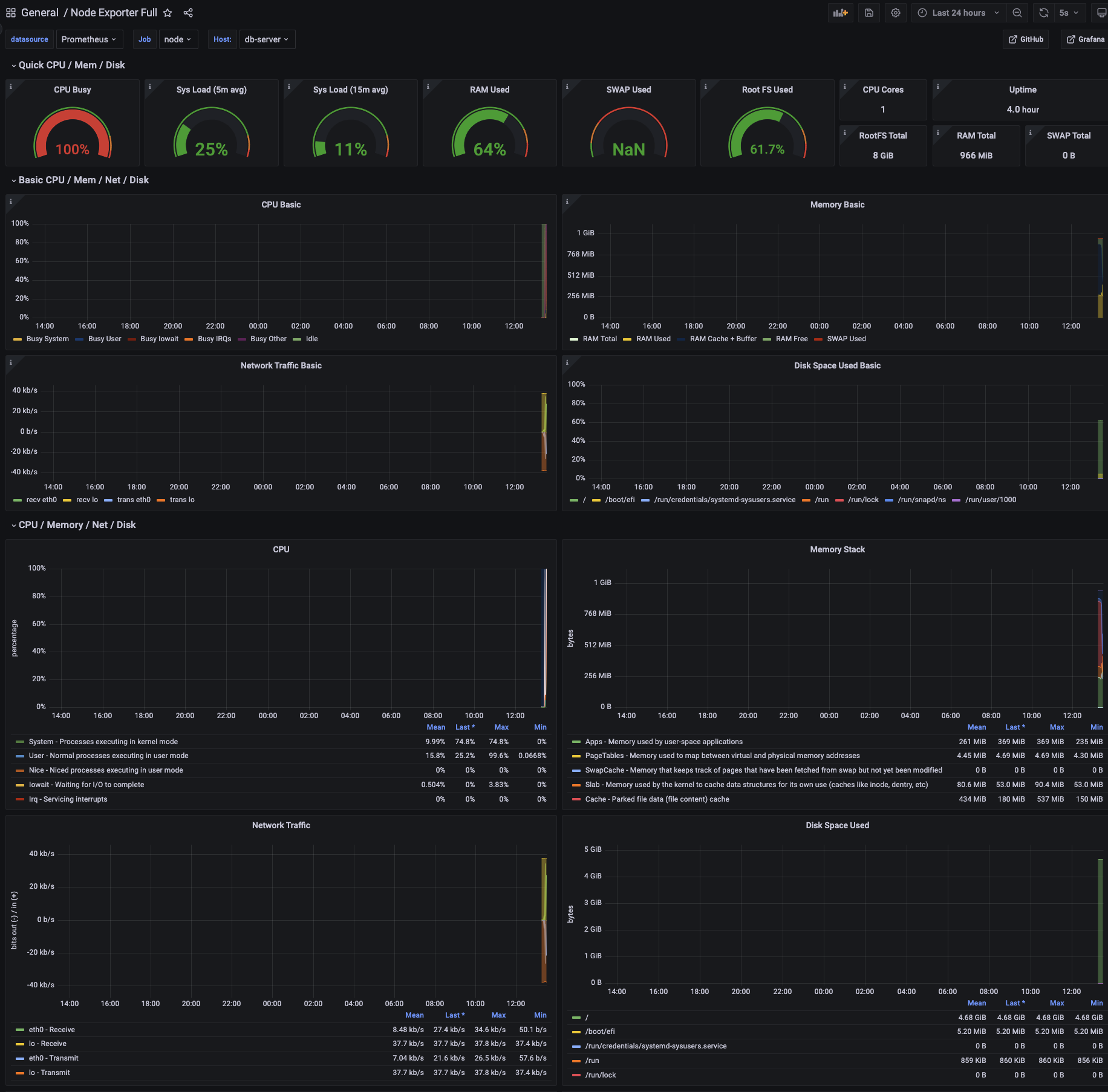Show info for Uptime panel
Viewport: 1108px width, 1092px height.
(937, 87)
